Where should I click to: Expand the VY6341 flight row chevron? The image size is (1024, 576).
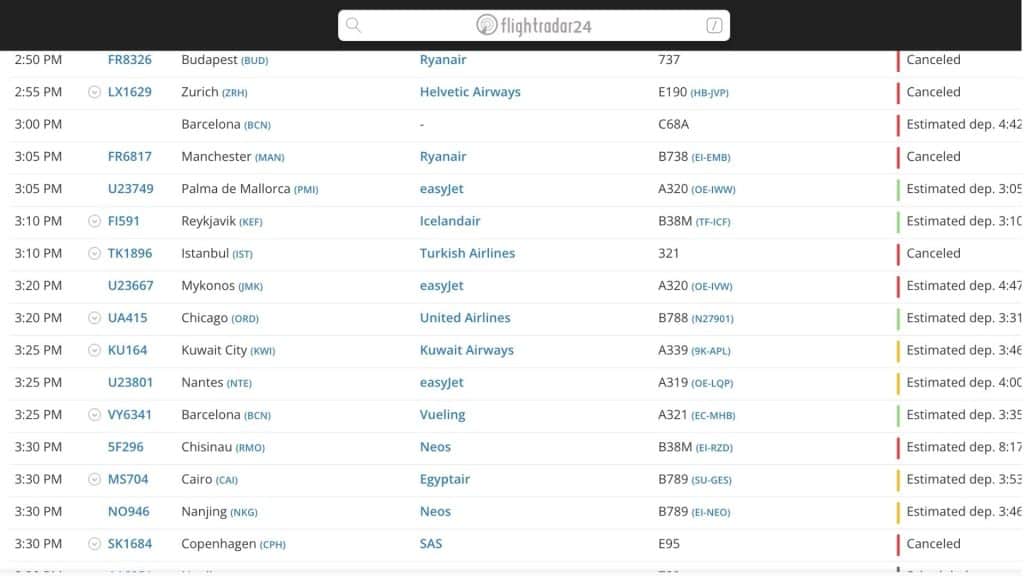tap(95, 415)
